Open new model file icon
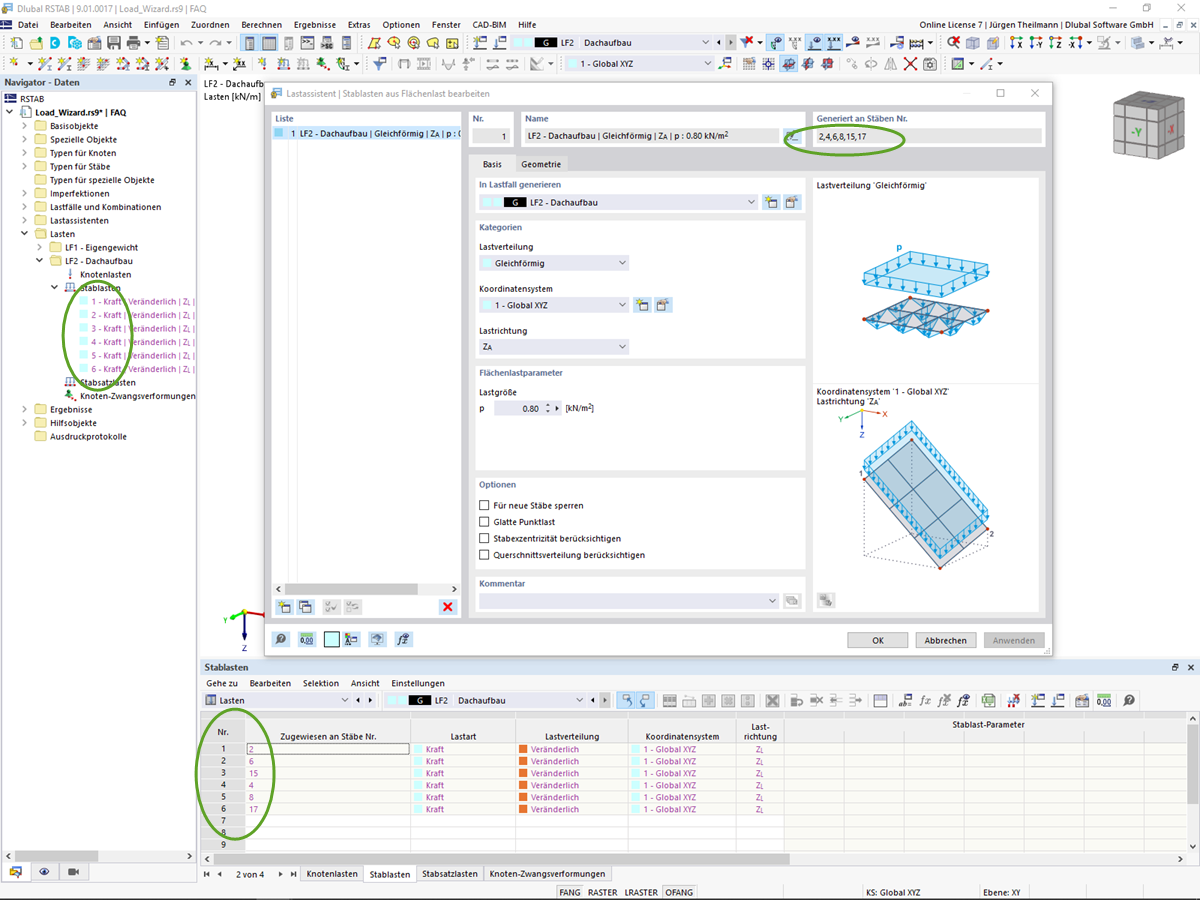The image size is (1200, 900). (x=17, y=43)
